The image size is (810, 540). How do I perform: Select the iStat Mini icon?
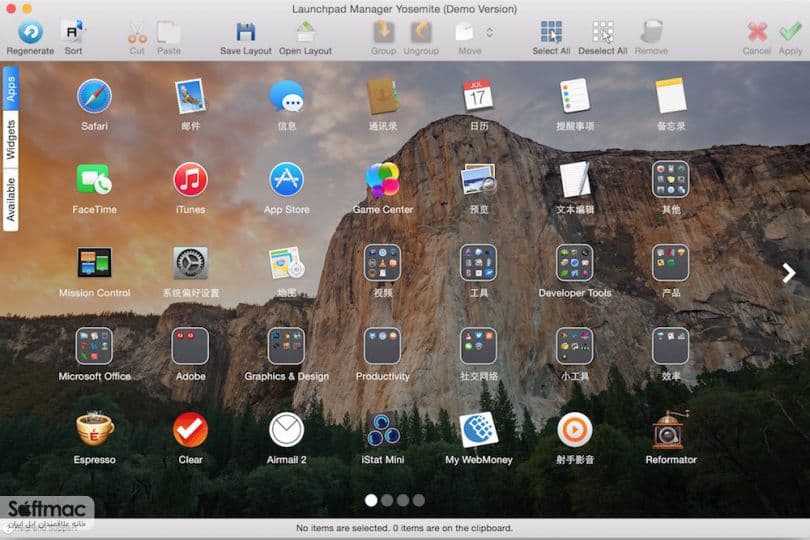pos(383,429)
